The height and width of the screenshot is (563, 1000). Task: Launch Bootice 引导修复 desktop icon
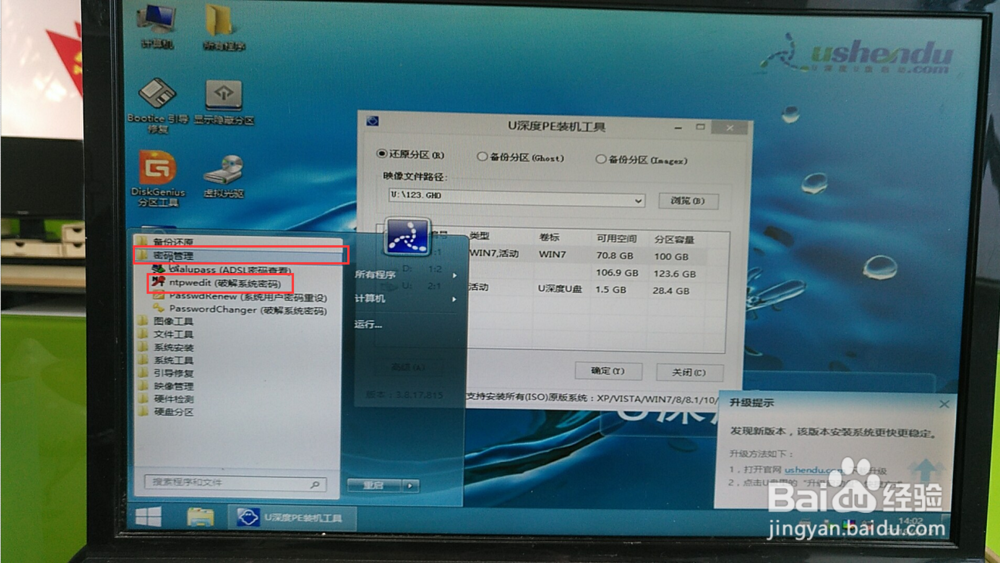pyautogui.click(x=158, y=106)
